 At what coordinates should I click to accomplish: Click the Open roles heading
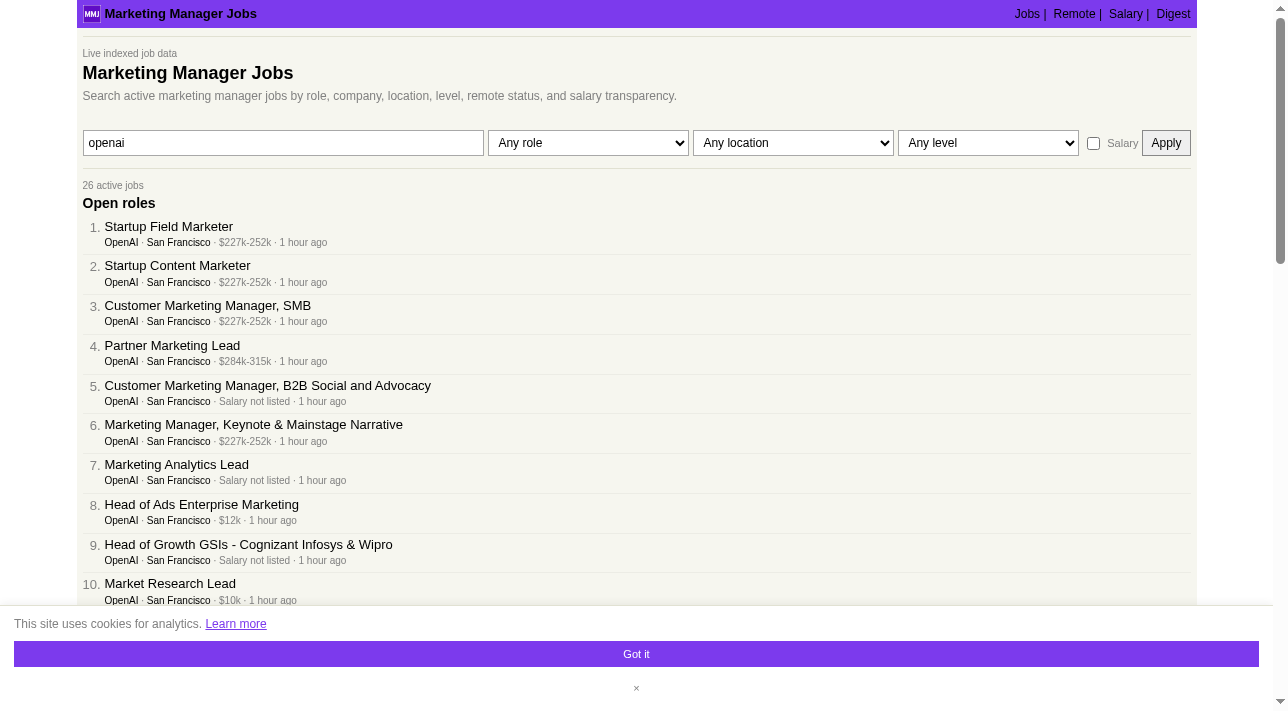click(119, 203)
